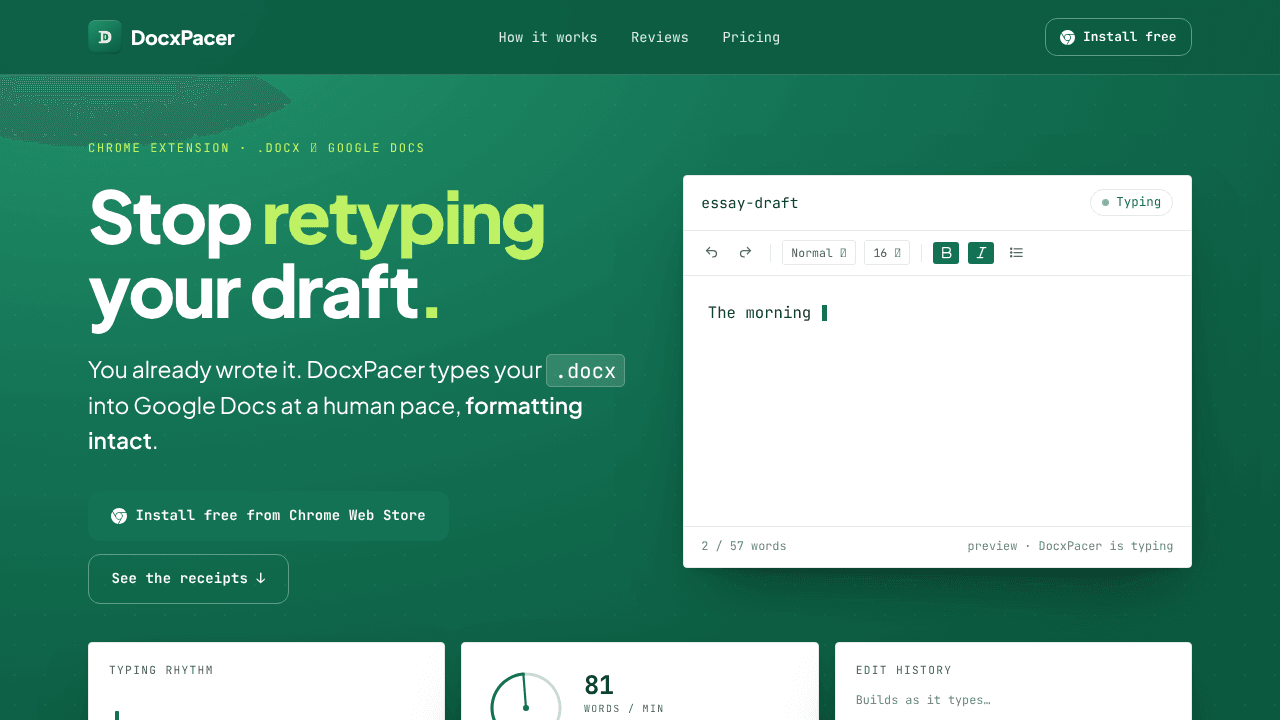Click the TYPING RHYTHM card heading
This screenshot has height=720, width=1280.
[161, 670]
